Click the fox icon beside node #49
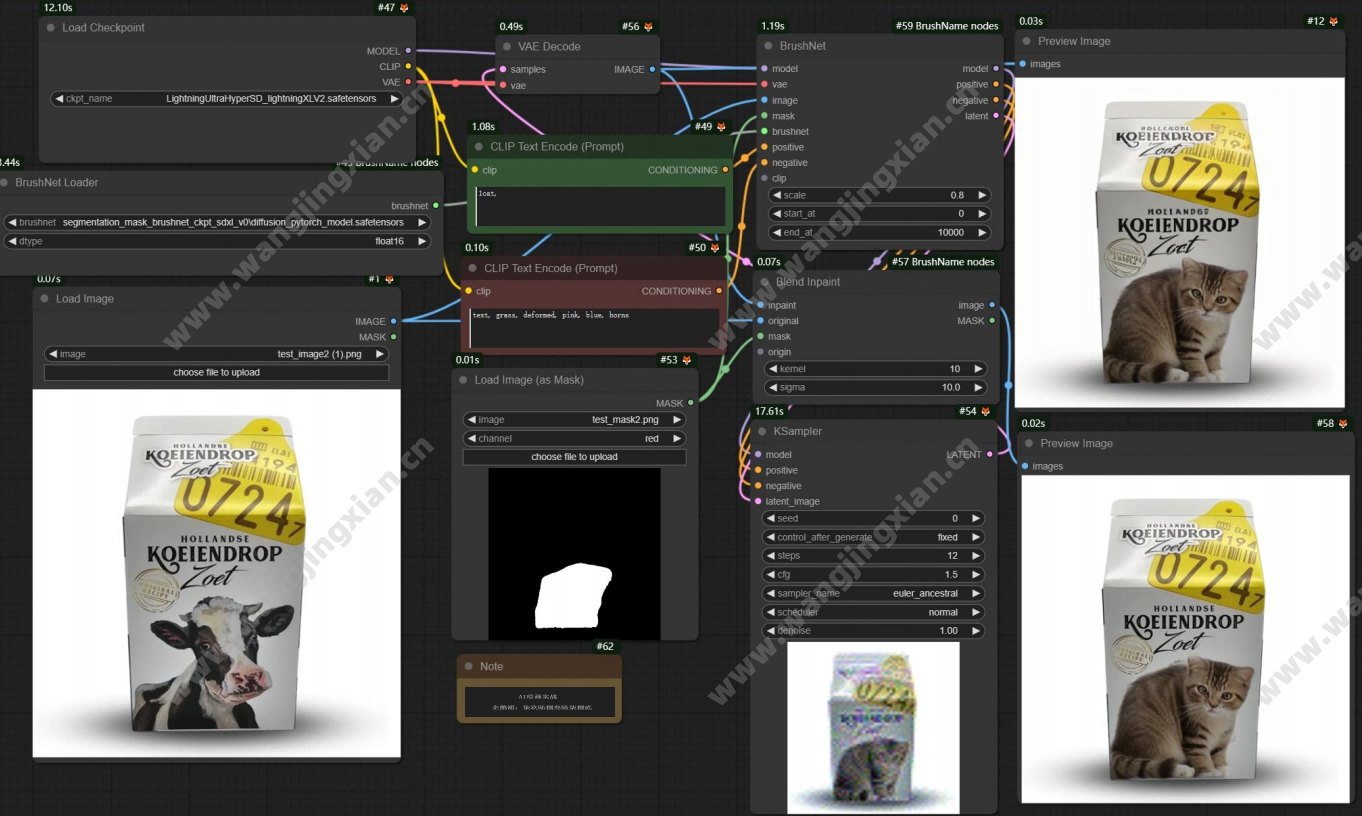This screenshot has height=816, width=1362. pos(722,126)
